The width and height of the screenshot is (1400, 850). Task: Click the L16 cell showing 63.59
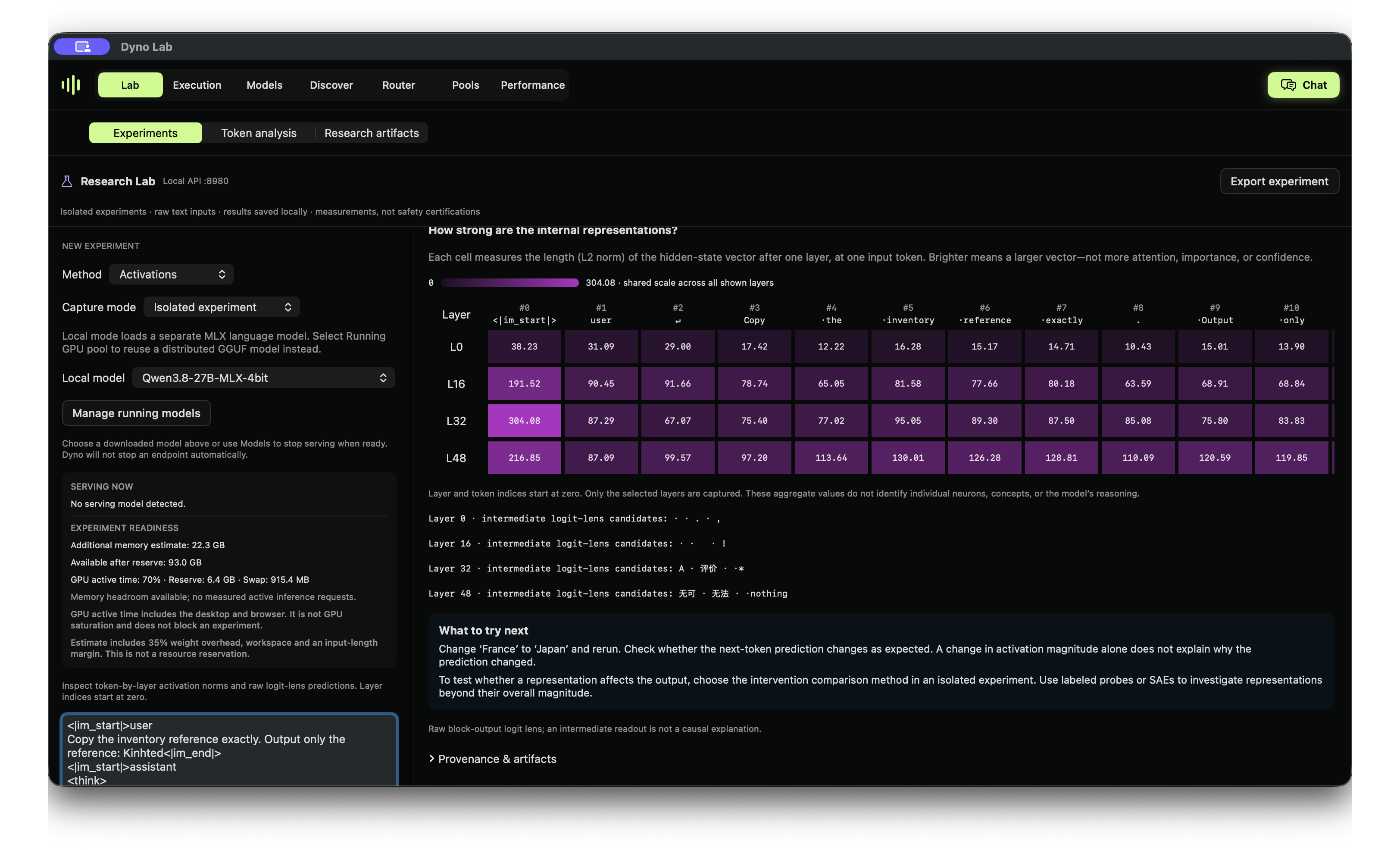[1138, 384]
